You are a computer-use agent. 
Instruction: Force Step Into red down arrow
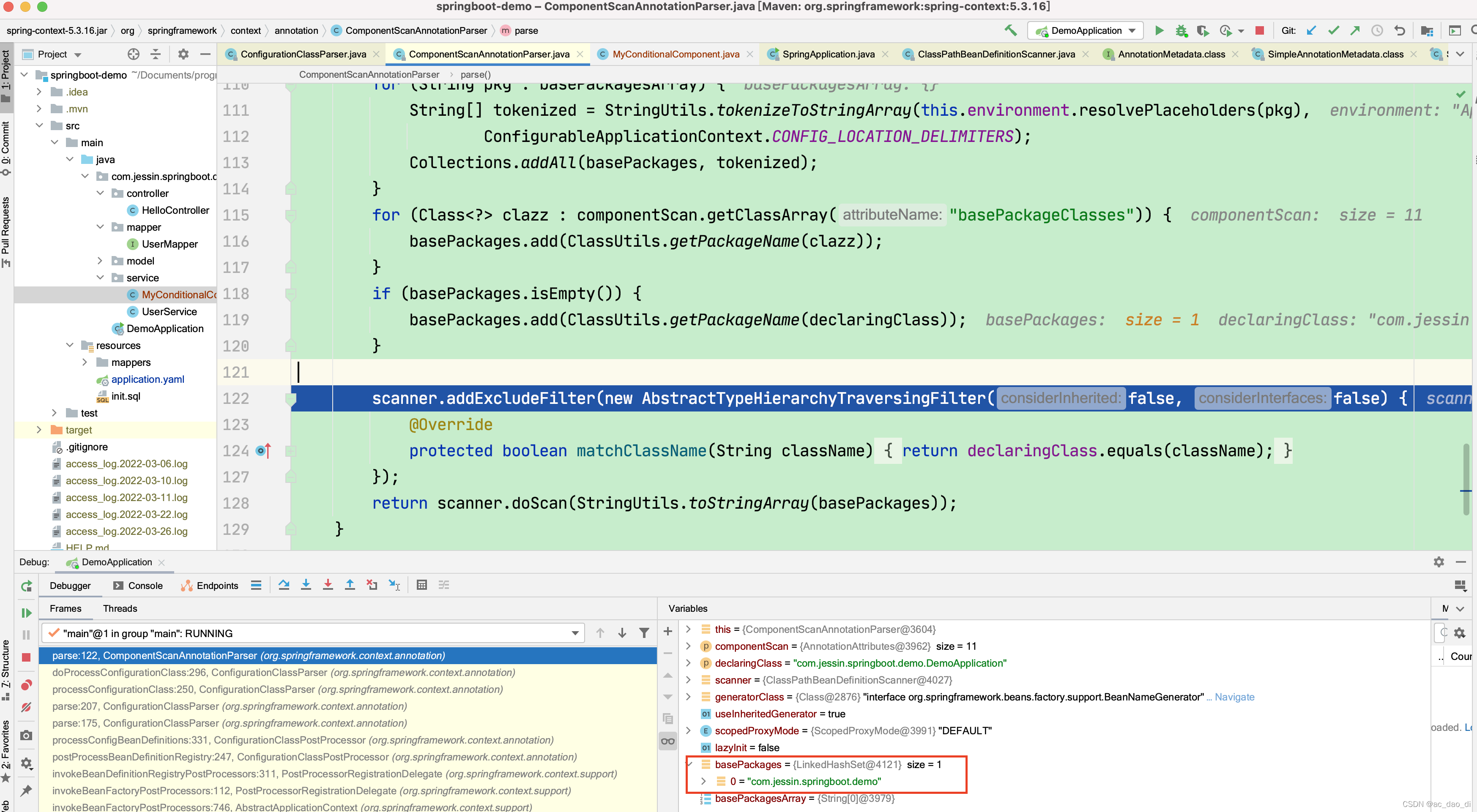point(327,585)
